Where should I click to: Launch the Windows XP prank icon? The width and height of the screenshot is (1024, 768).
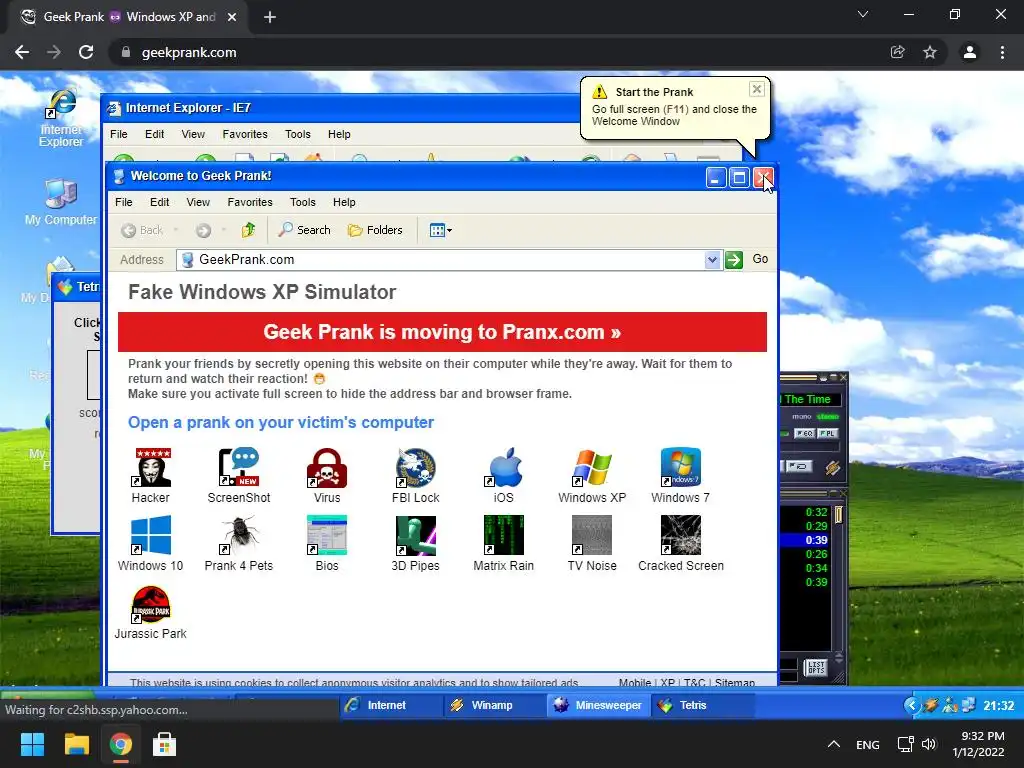(592, 475)
